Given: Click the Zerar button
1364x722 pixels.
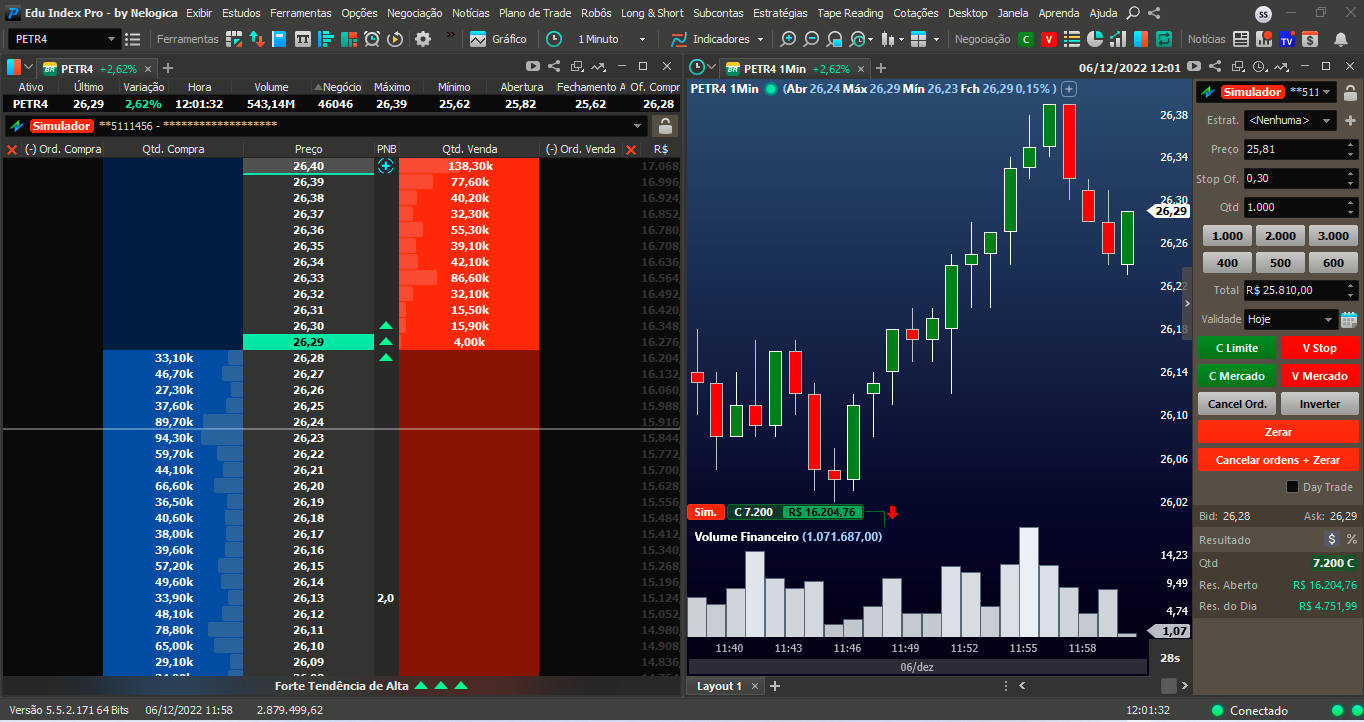Looking at the screenshot, I should coord(1278,432).
